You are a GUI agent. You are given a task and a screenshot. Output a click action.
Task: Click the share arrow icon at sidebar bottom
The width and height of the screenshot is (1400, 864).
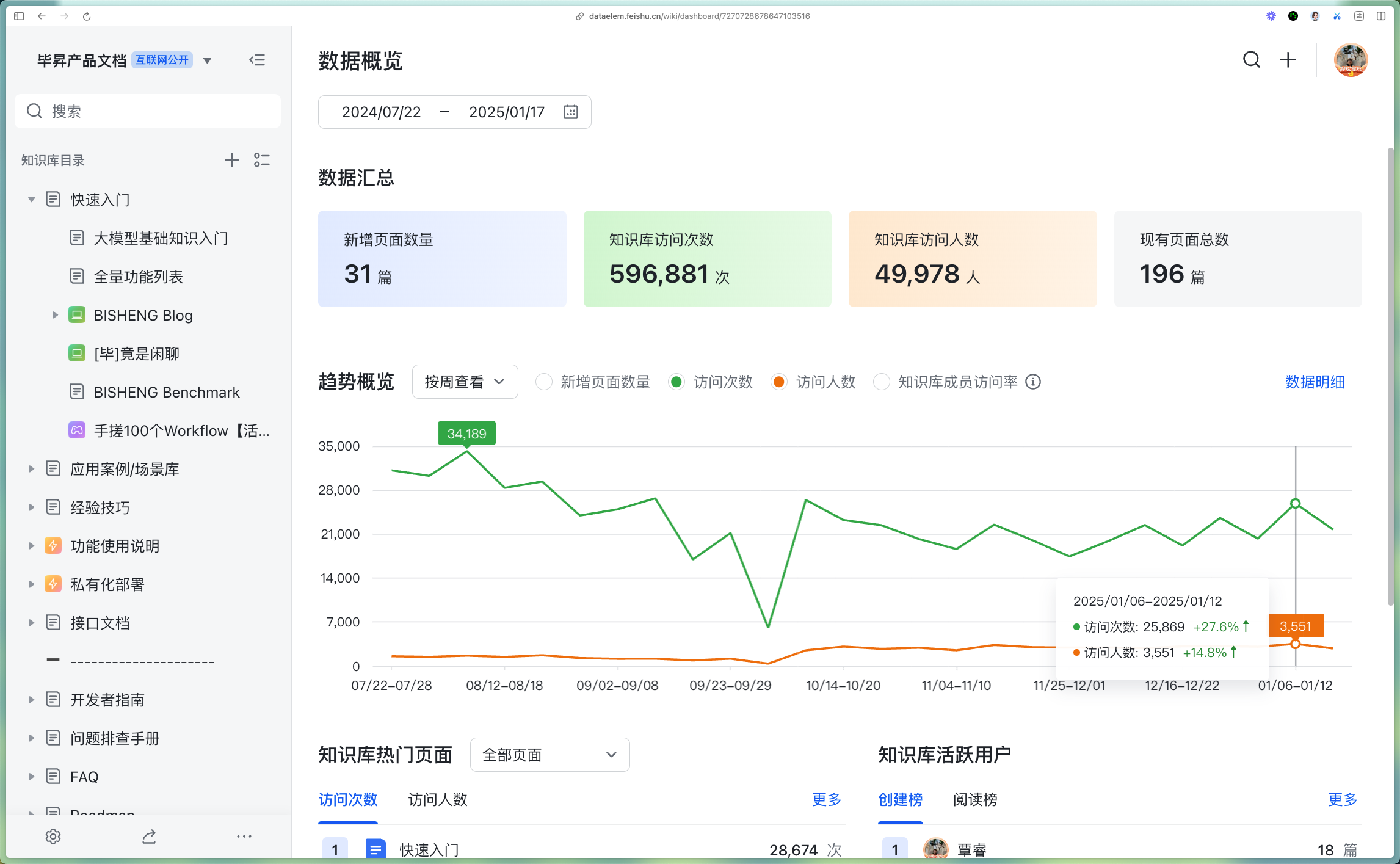[x=149, y=837]
